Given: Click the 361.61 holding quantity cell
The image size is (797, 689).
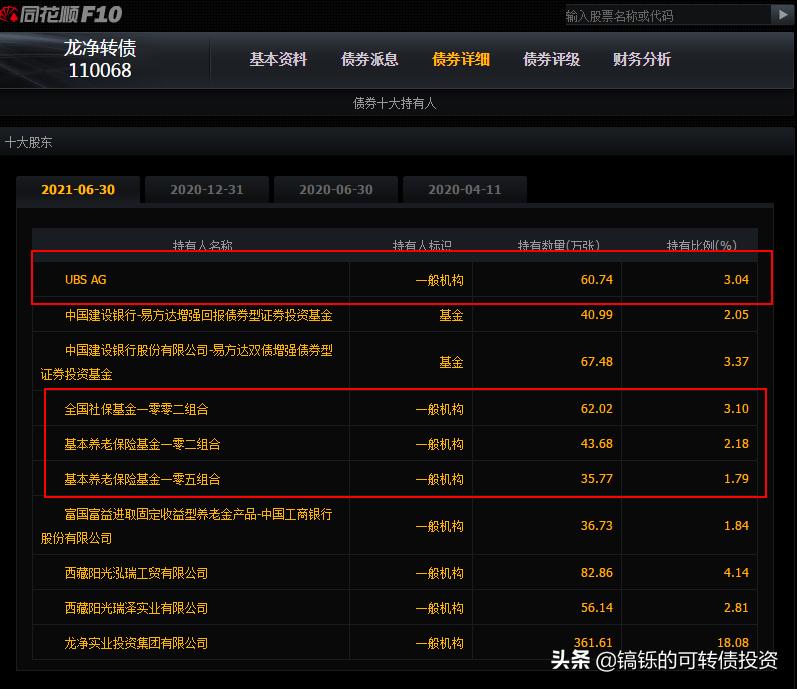Looking at the screenshot, I should point(593,643).
